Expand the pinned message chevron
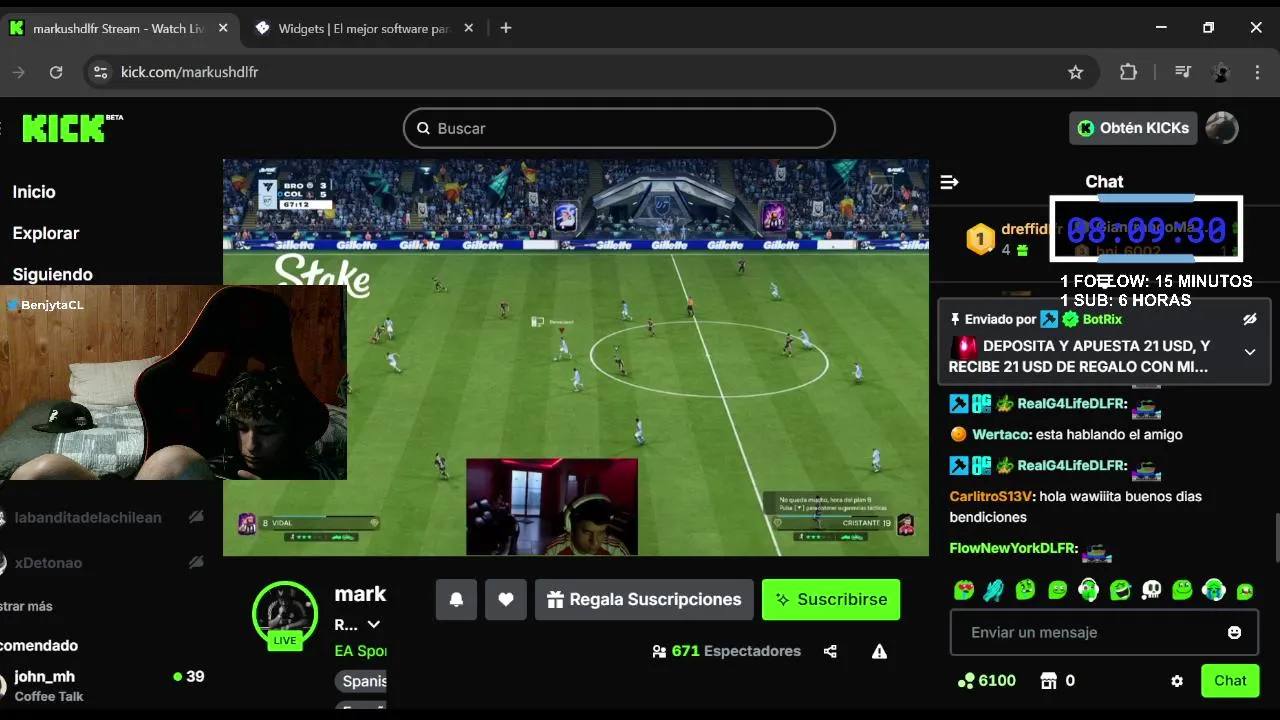 pyautogui.click(x=1249, y=352)
